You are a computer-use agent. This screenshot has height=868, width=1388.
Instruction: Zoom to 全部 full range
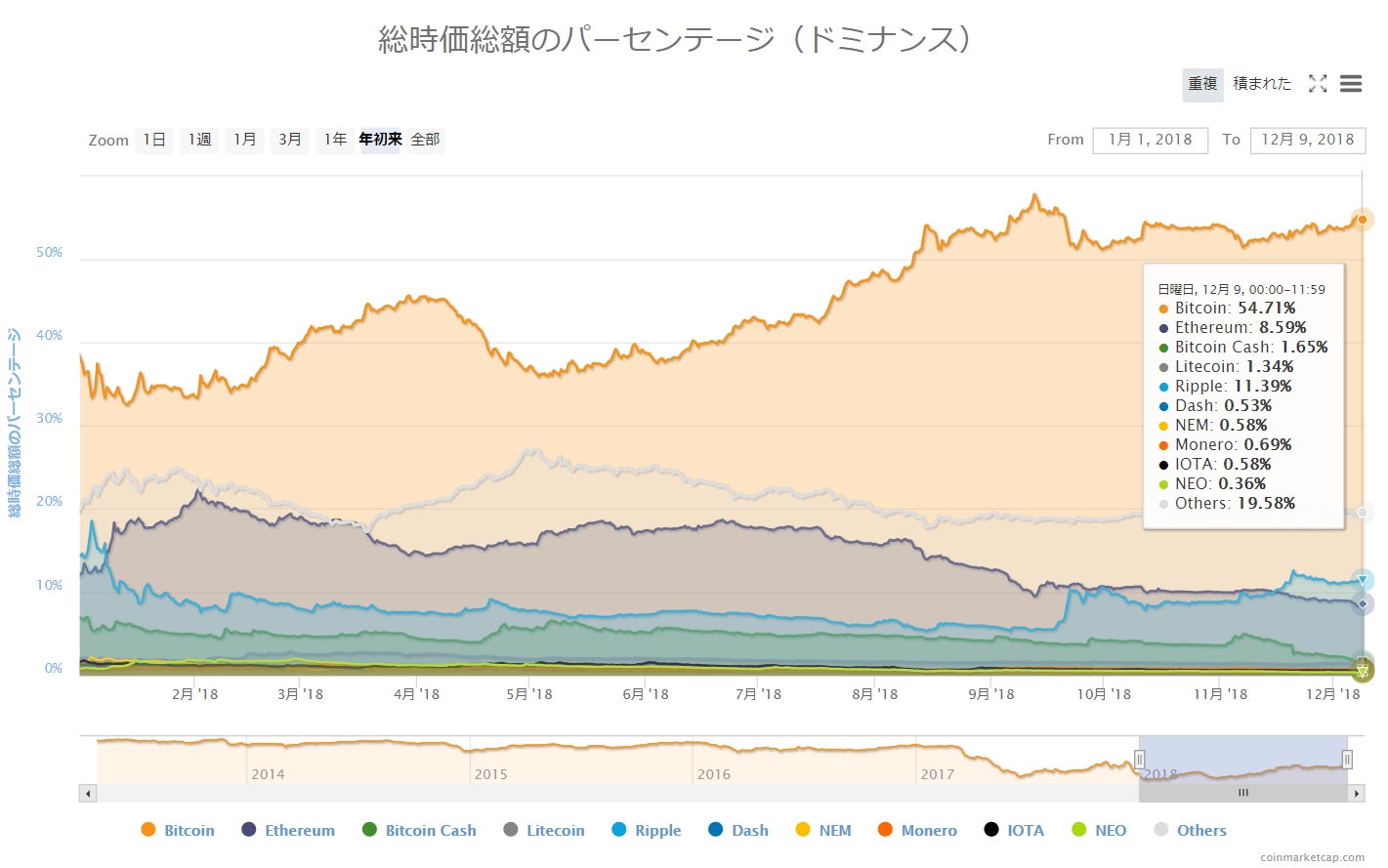425,140
